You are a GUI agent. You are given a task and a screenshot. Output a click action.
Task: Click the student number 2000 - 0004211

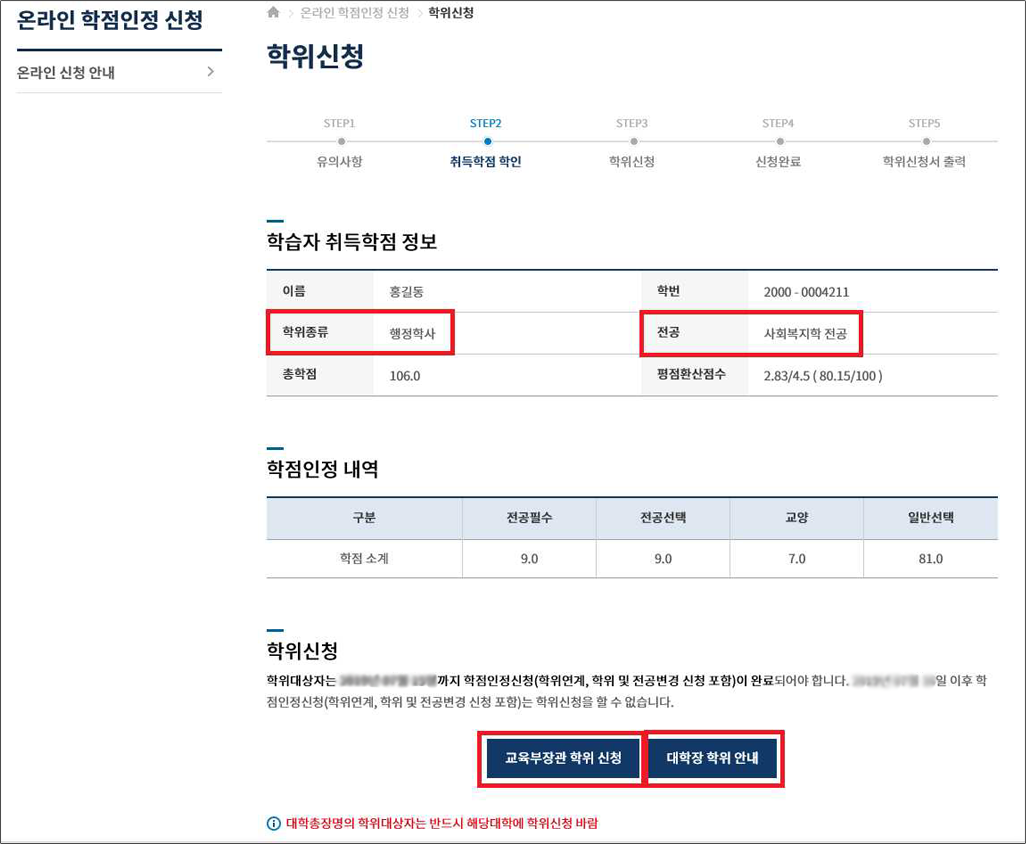tap(806, 292)
